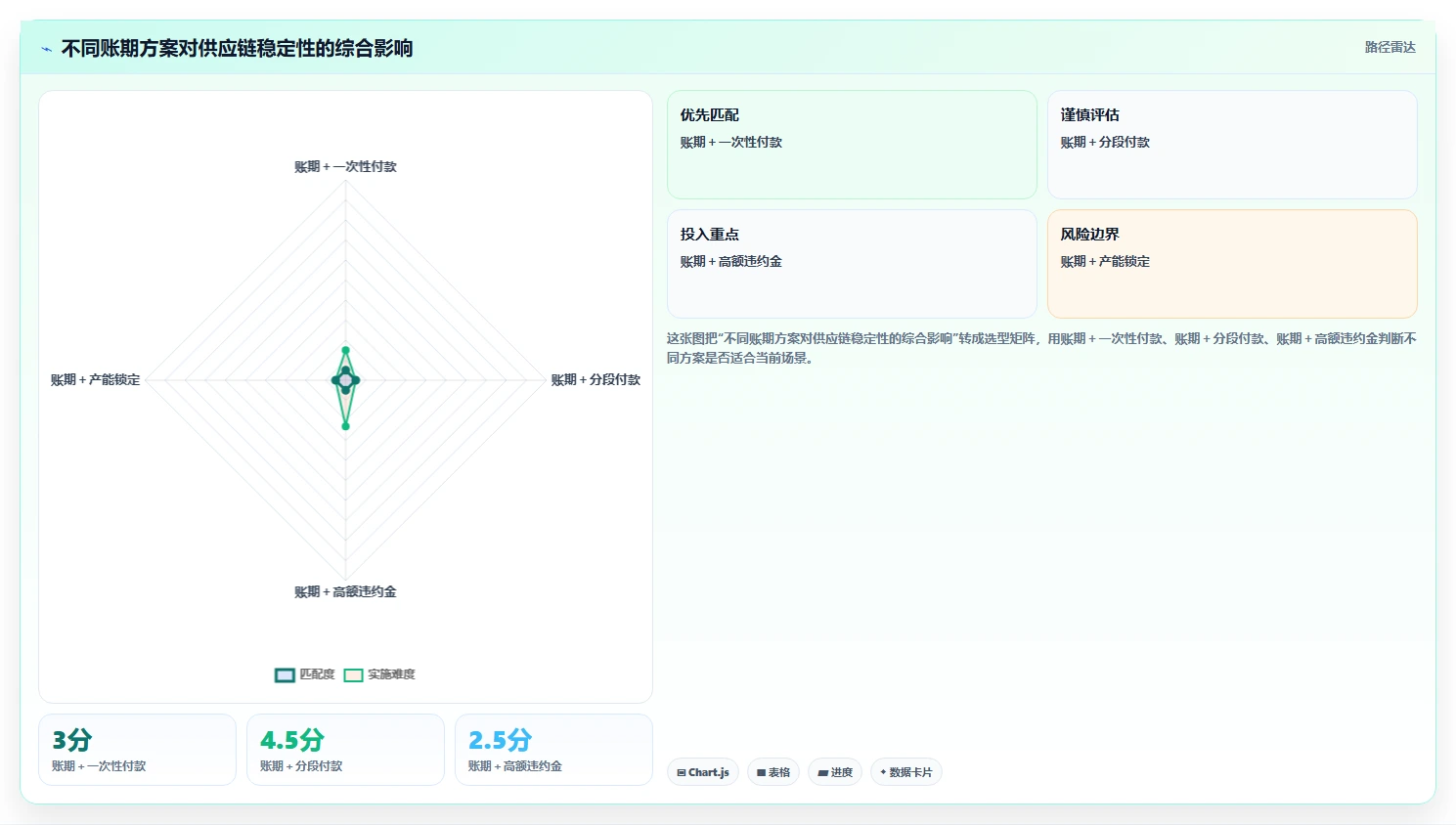
Task: Select the Chart.js tag
Action: [x=703, y=772]
